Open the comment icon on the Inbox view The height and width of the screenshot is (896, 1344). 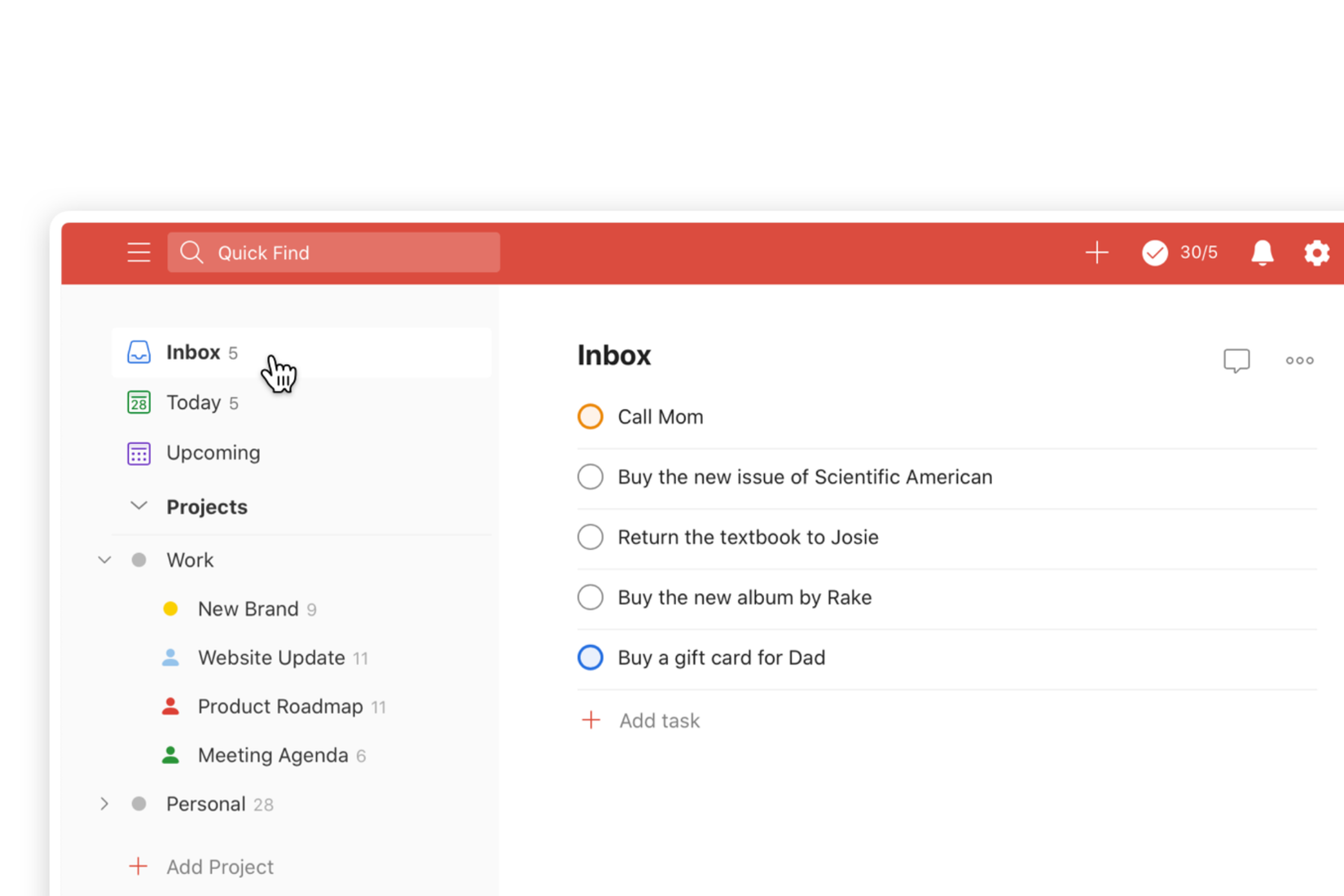1236,360
